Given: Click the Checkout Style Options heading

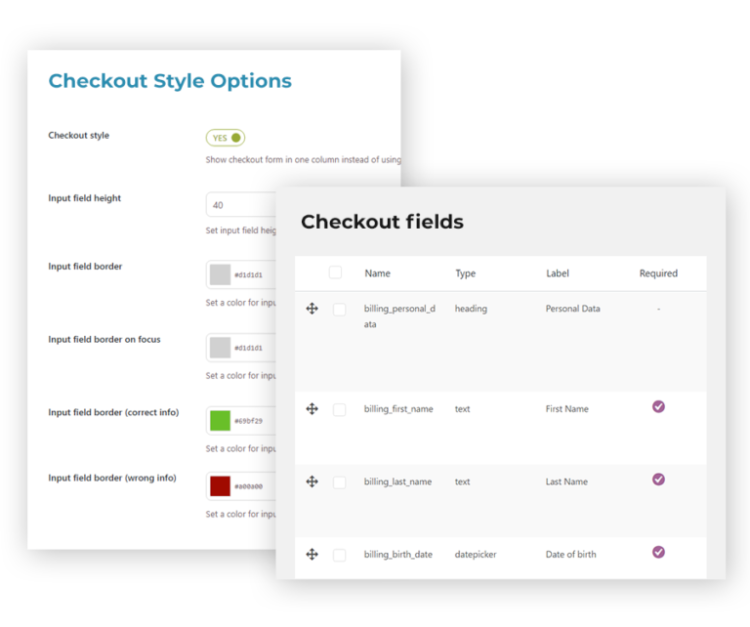Looking at the screenshot, I should pos(170,81).
